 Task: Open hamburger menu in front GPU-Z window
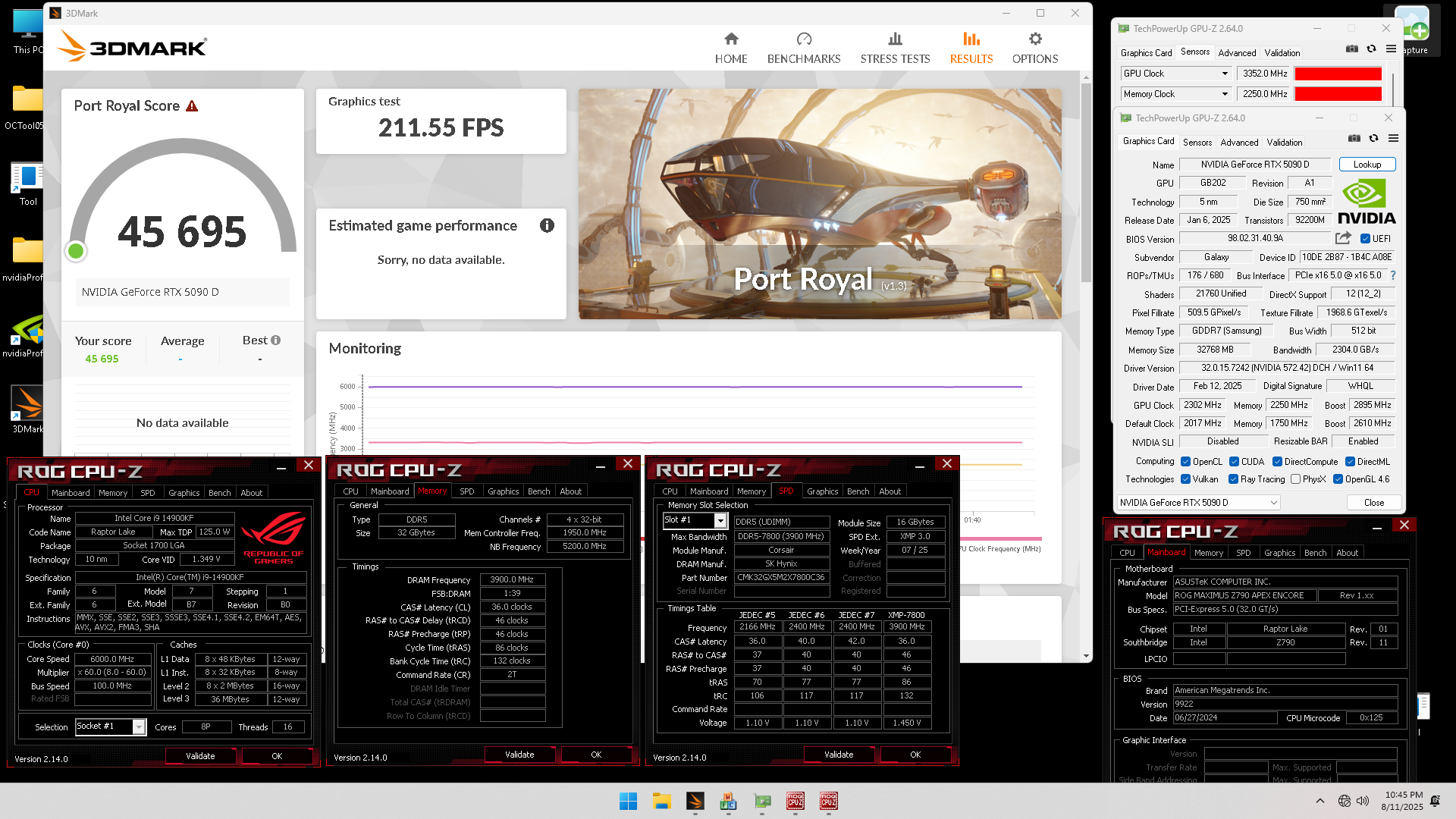point(1393,138)
